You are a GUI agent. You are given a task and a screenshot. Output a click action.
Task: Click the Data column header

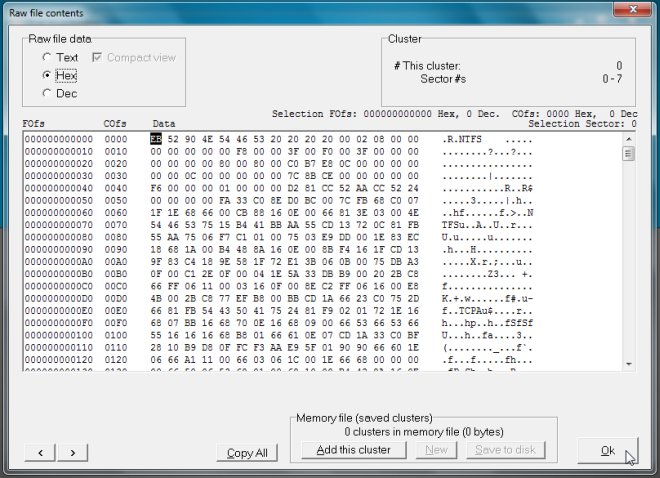tap(164, 124)
